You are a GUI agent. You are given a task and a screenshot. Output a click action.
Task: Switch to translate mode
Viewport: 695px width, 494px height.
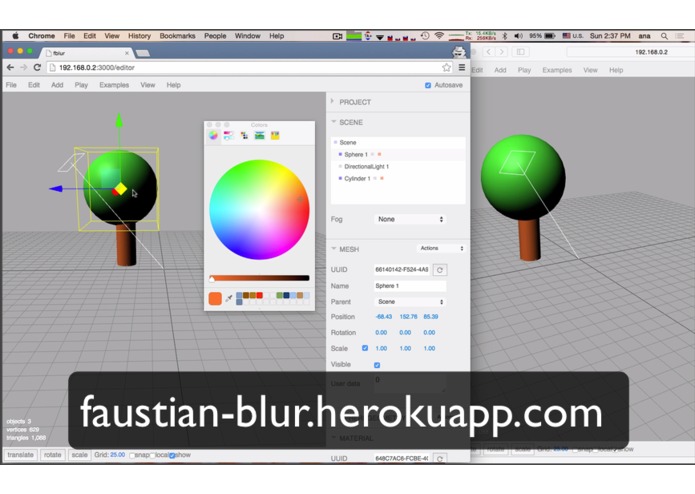tap(20, 455)
